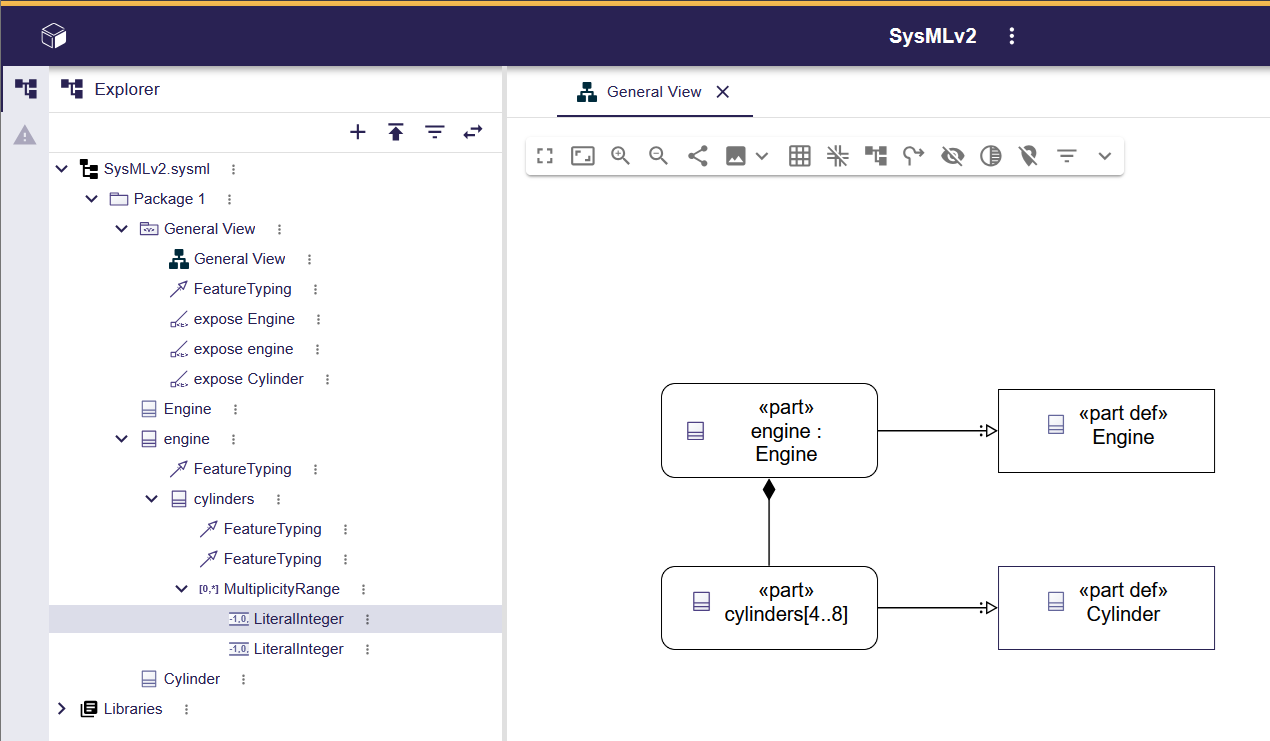Click the arrange all layout icon
Screen dimensions: 1270x741
[x=876, y=156]
